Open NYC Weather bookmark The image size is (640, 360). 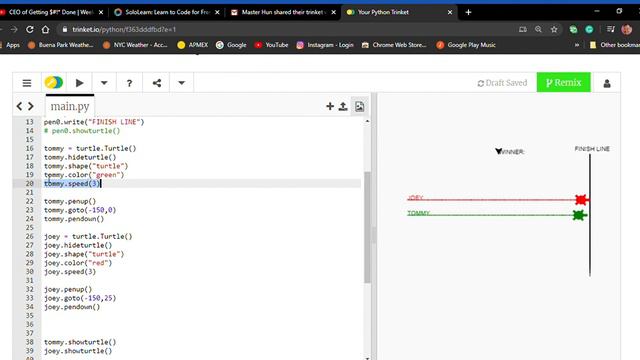coord(135,45)
